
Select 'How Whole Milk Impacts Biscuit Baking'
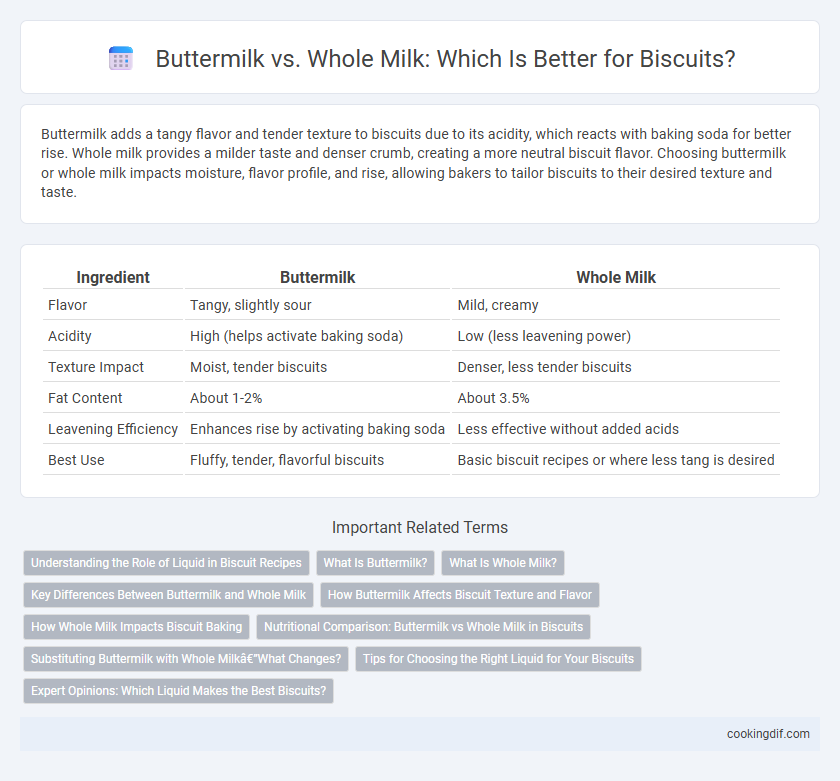click(x=137, y=627)
